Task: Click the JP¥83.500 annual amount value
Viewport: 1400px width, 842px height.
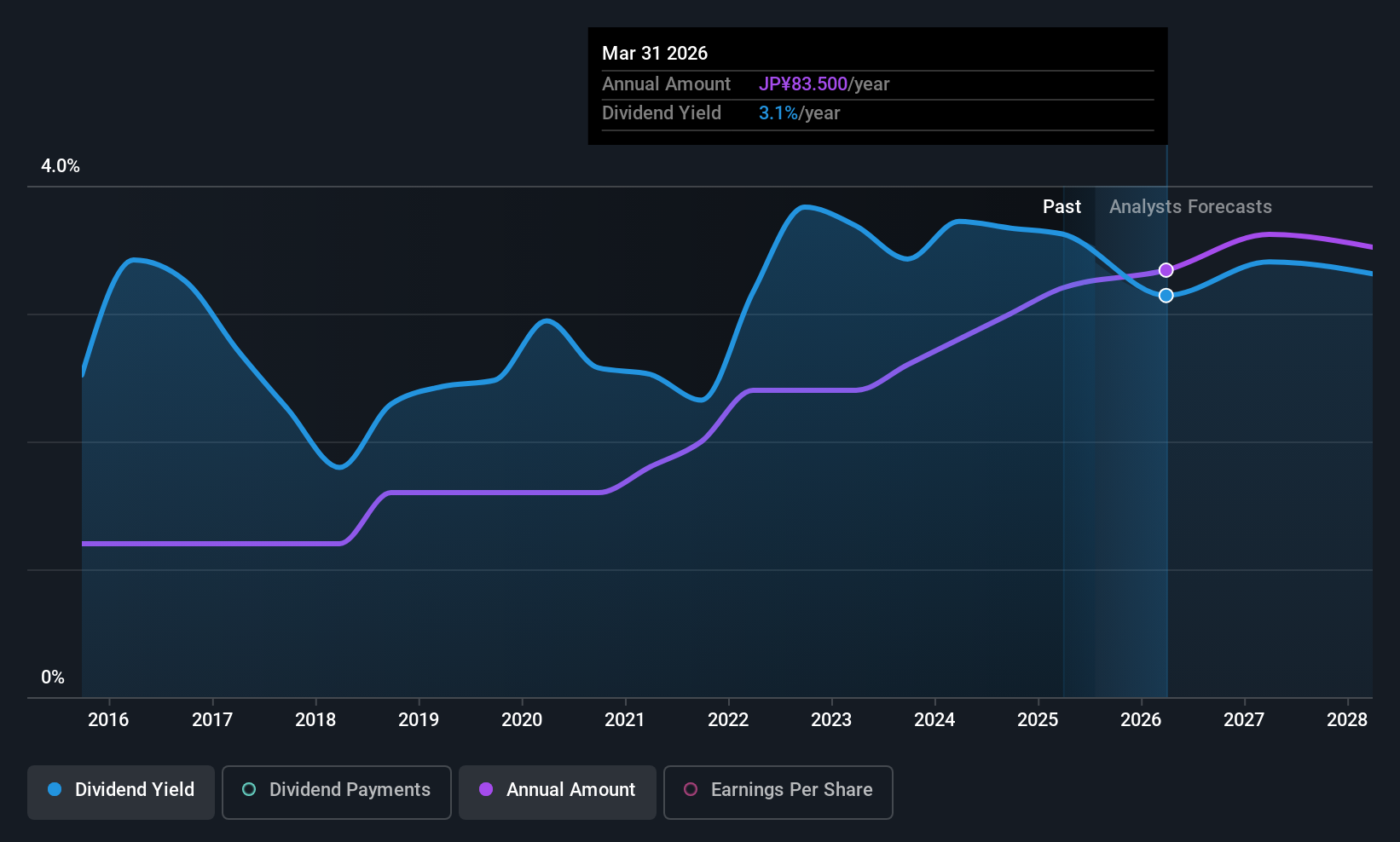Action: (x=803, y=84)
